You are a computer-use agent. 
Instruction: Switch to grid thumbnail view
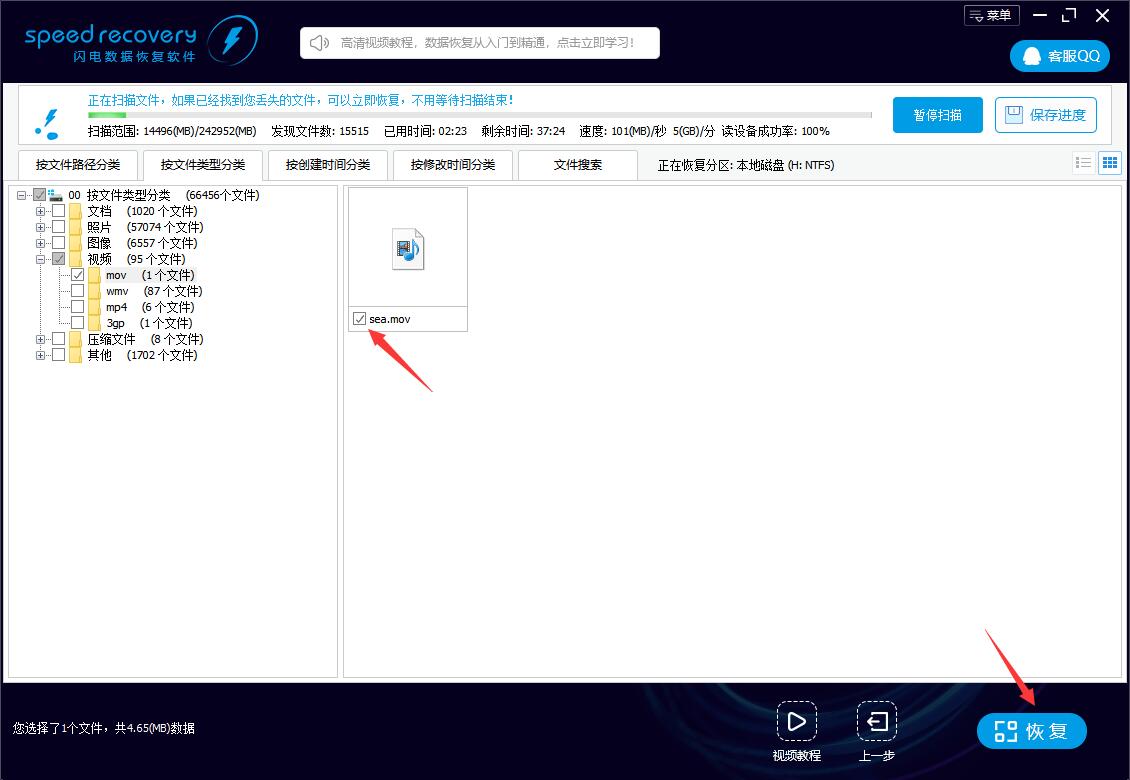(x=1110, y=162)
